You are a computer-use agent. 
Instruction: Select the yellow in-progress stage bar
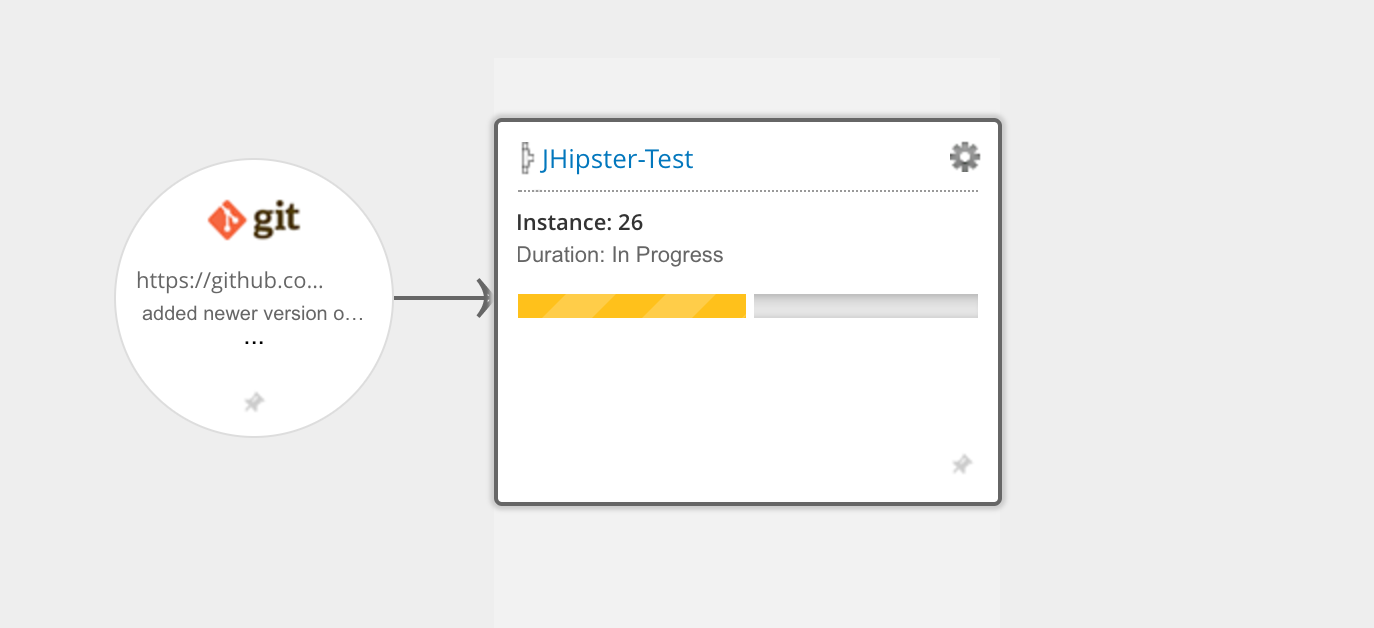coord(631,306)
